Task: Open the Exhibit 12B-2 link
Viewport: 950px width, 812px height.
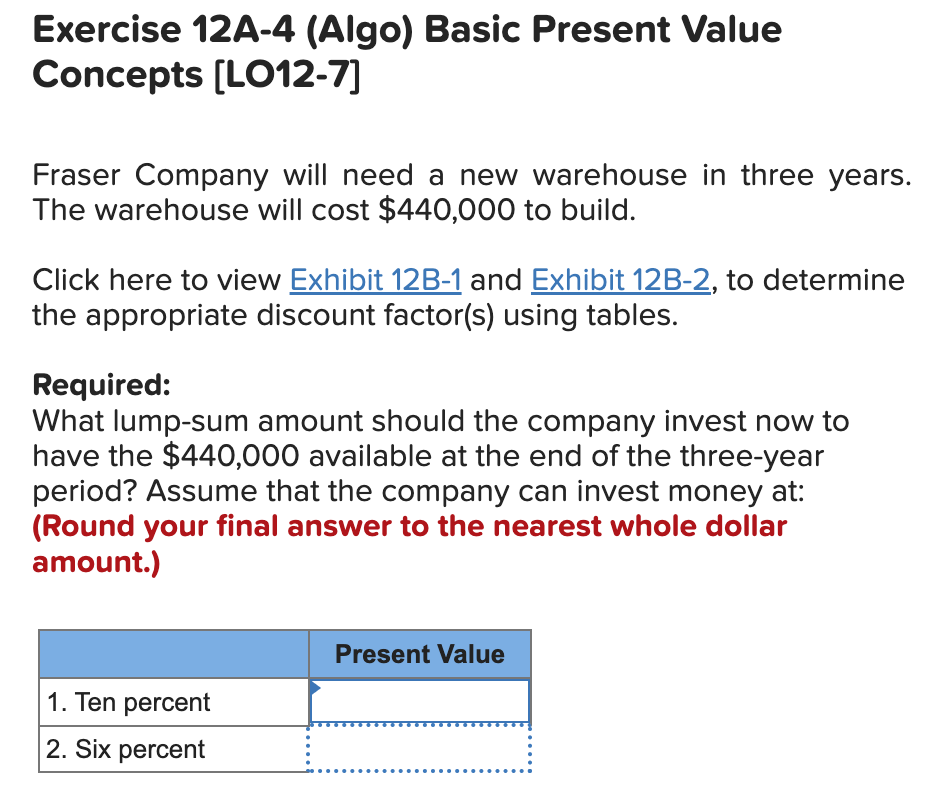Action: pyautogui.click(x=620, y=280)
